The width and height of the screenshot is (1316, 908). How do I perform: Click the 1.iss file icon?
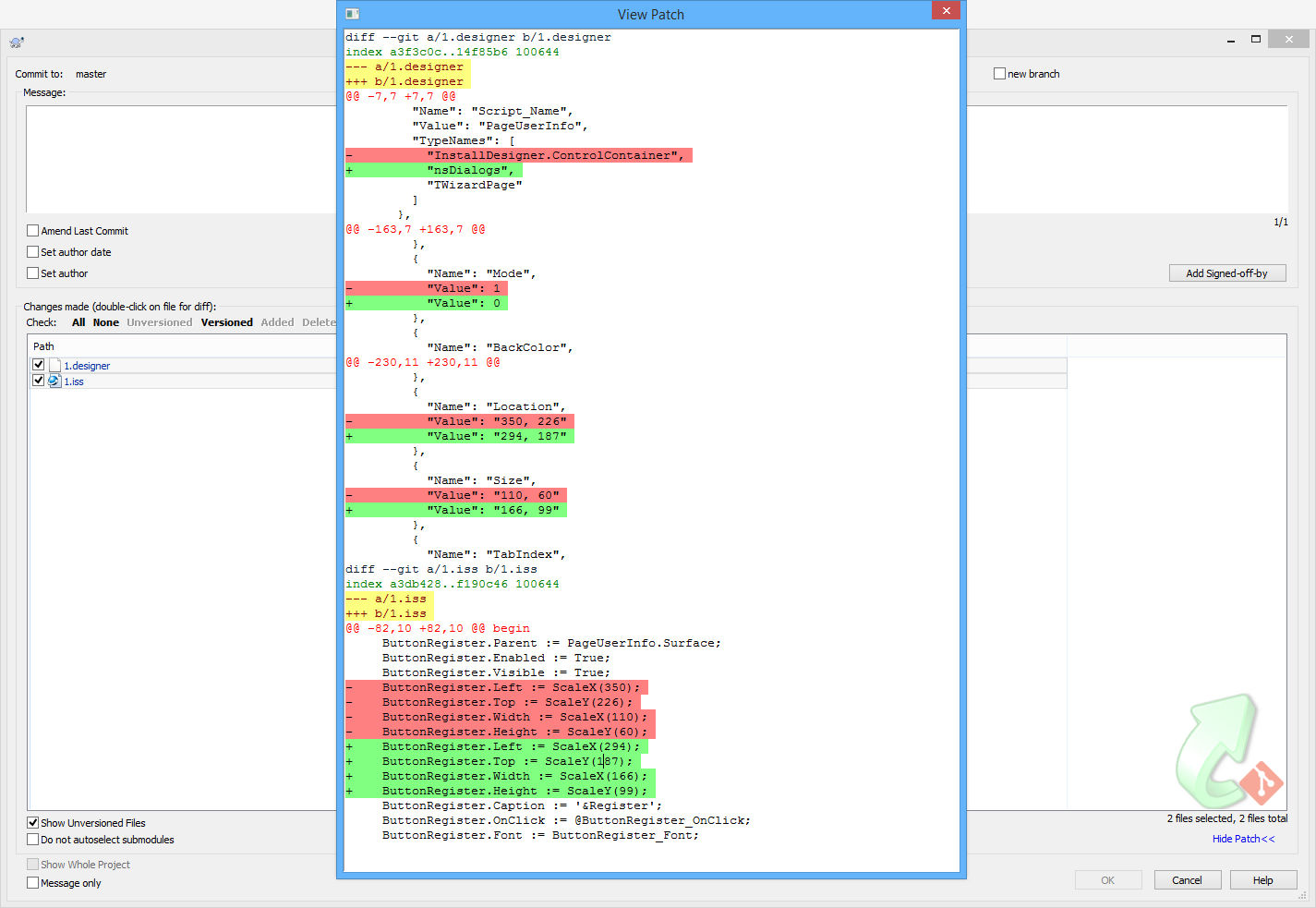coord(54,381)
